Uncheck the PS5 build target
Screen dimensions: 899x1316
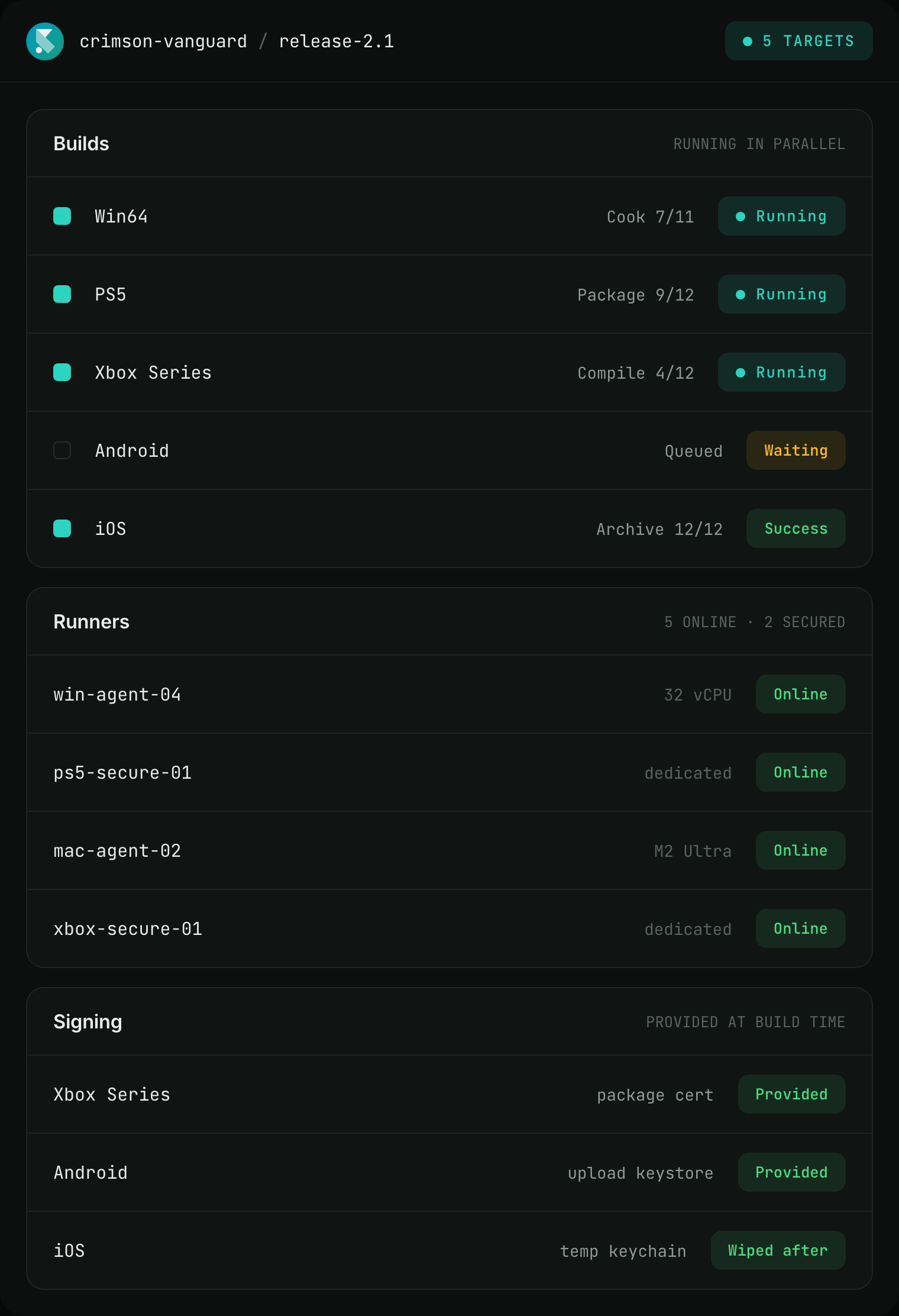62,294
